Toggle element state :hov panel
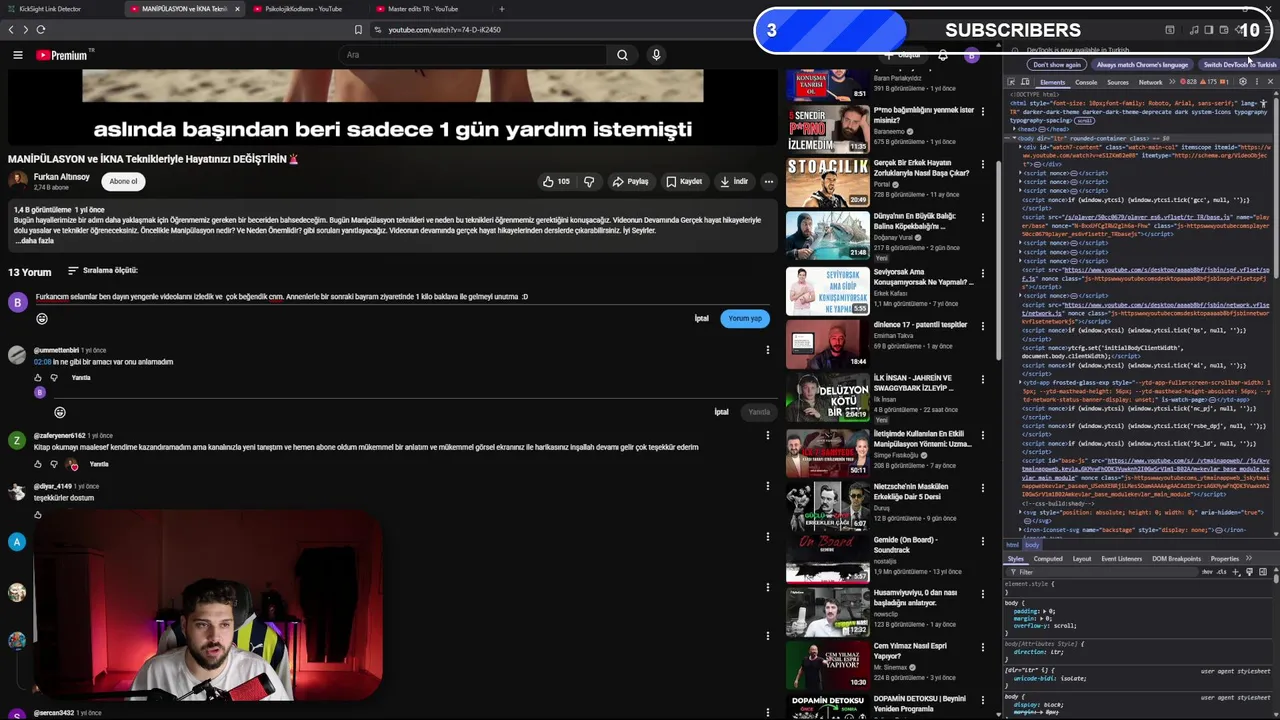 1207,572
